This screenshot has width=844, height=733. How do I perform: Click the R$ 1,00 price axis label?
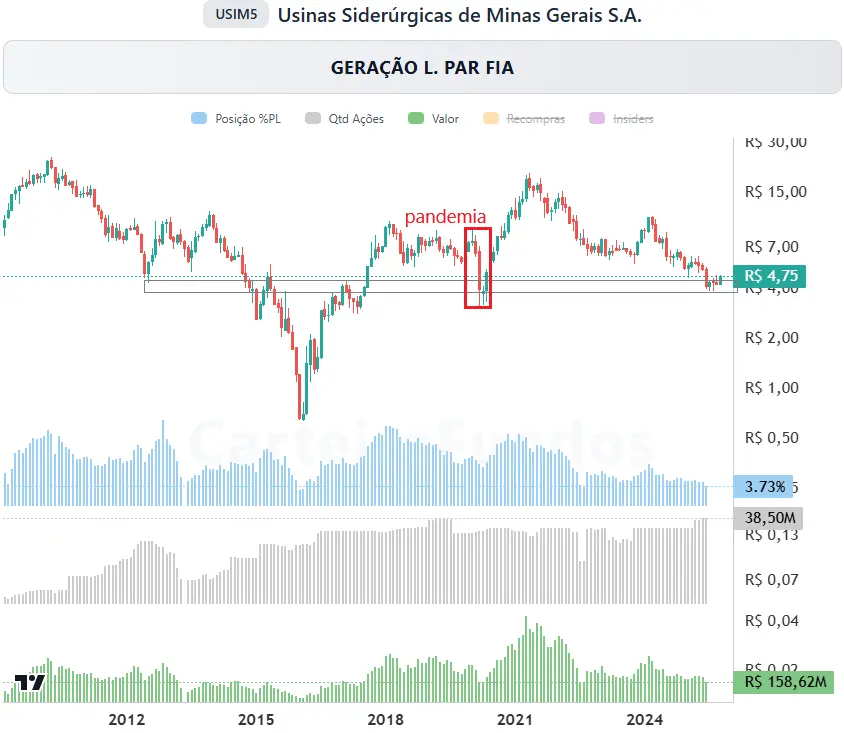coord(772,388)
